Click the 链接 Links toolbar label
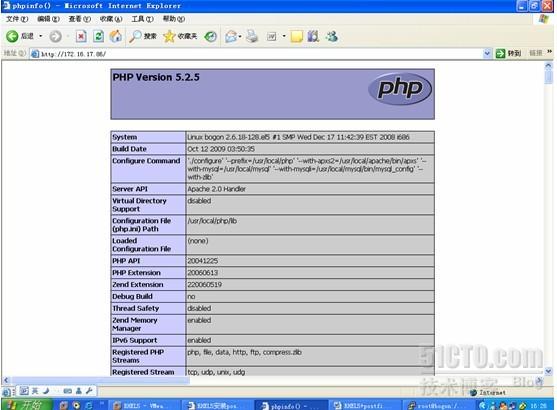 (536, 53)
